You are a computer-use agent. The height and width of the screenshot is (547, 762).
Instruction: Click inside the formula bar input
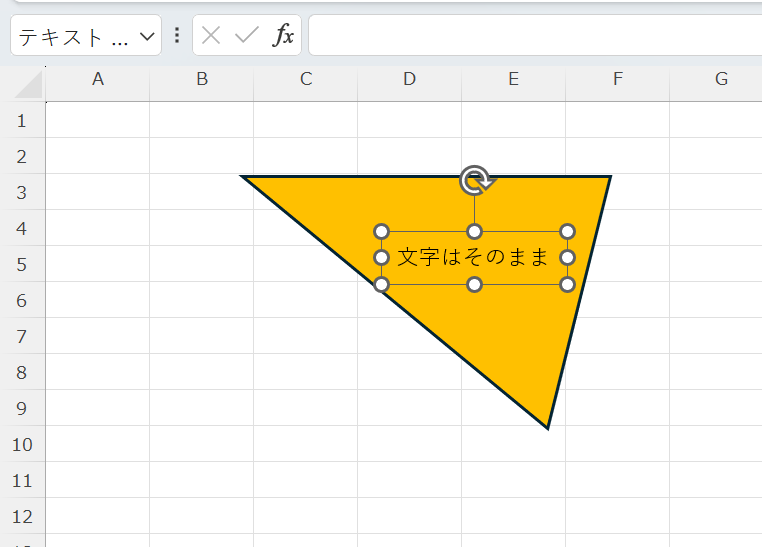point(530,36)
